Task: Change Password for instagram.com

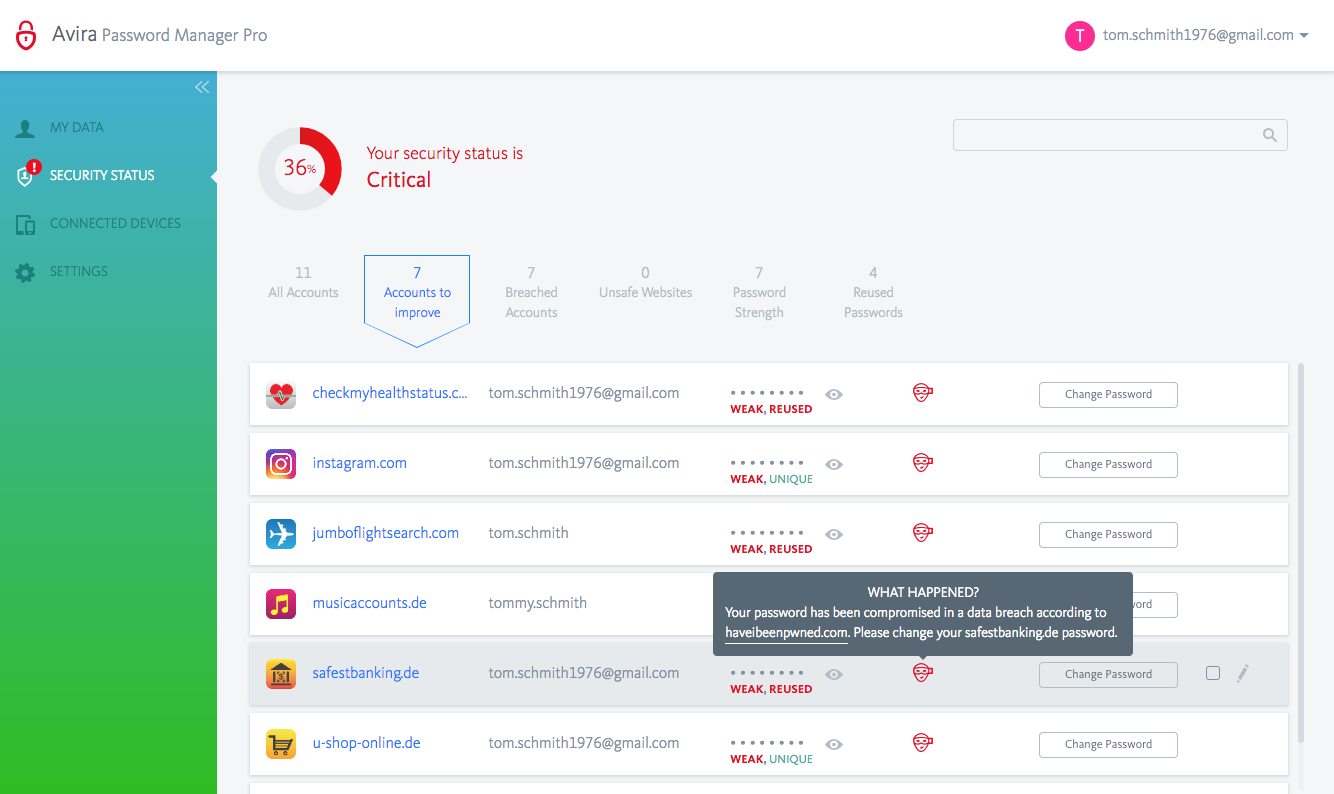Action: (1108, 464)
